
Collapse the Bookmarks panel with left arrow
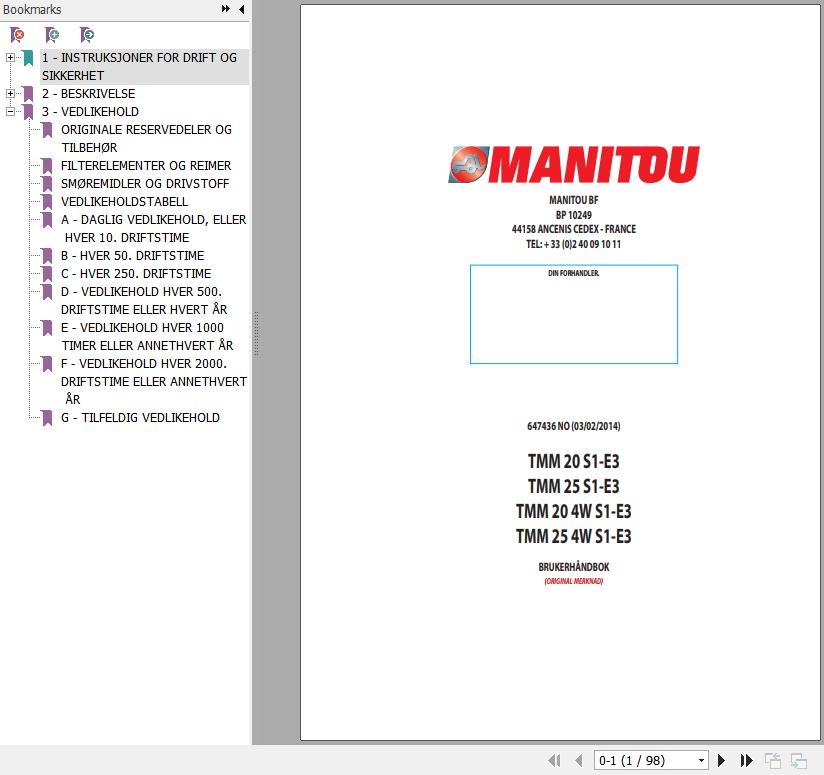(242, 9)
